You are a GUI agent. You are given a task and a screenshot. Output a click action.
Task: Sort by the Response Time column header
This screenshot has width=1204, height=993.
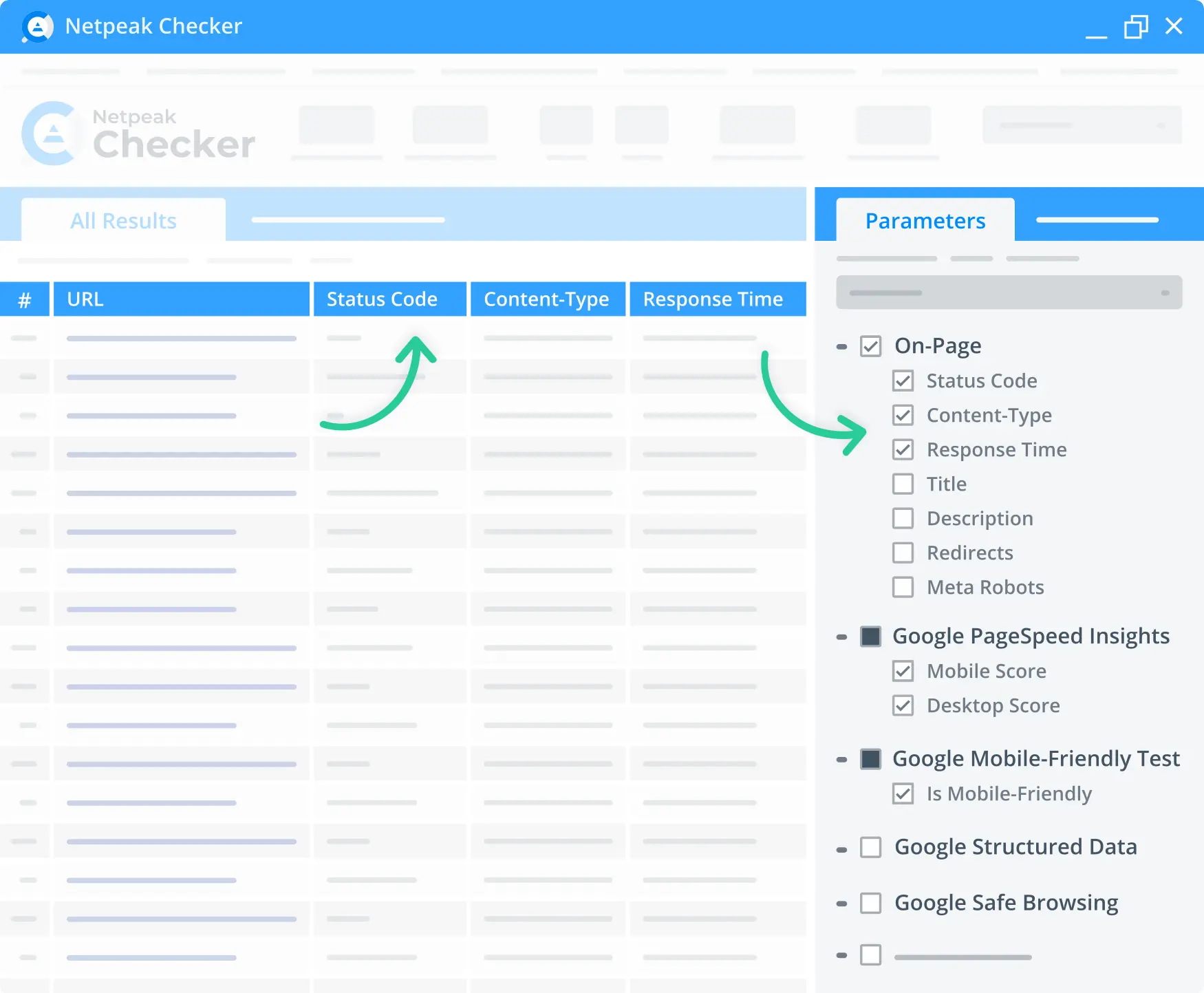[718, 299]
